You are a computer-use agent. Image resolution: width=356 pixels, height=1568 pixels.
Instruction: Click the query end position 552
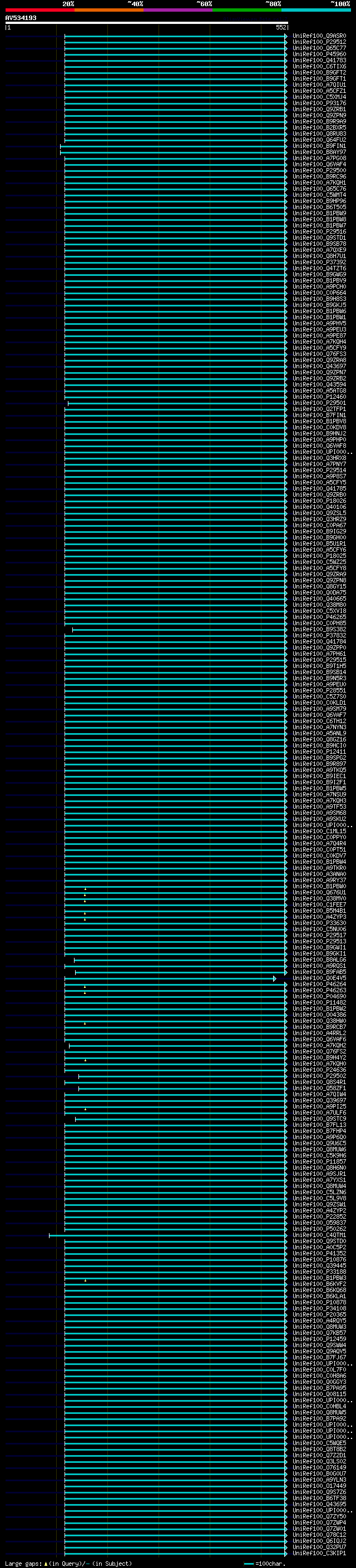(281, 27)
